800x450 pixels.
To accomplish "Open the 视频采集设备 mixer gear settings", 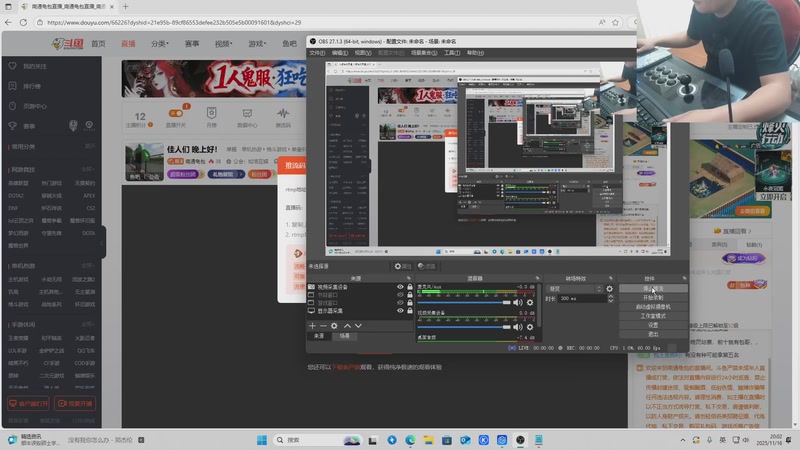I will [530, 327].
